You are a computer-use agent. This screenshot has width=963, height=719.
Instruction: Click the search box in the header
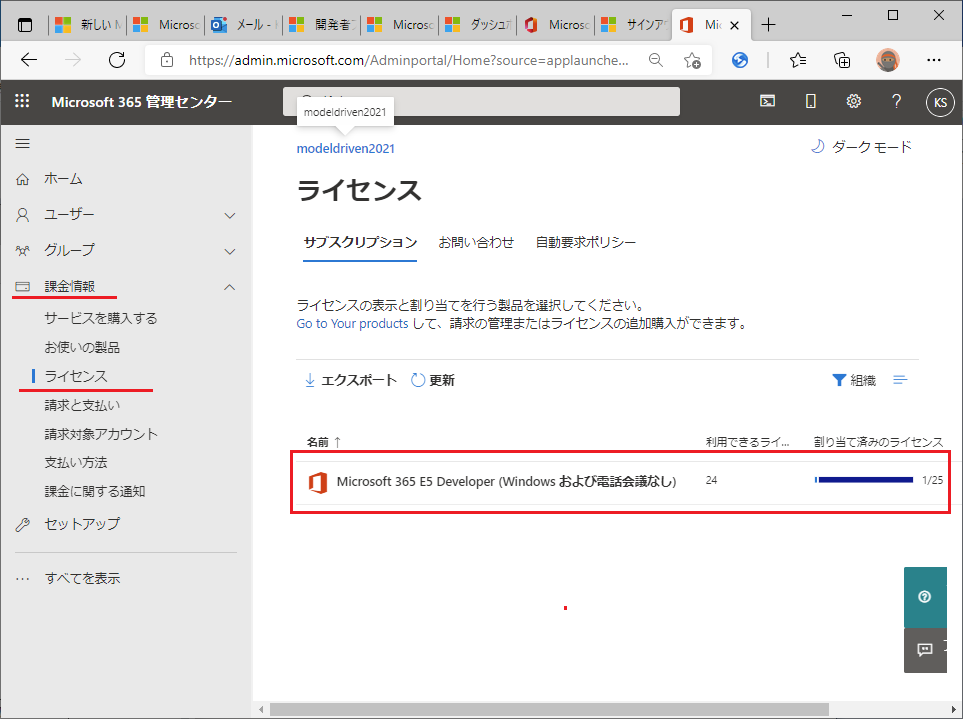coord(481,101)
